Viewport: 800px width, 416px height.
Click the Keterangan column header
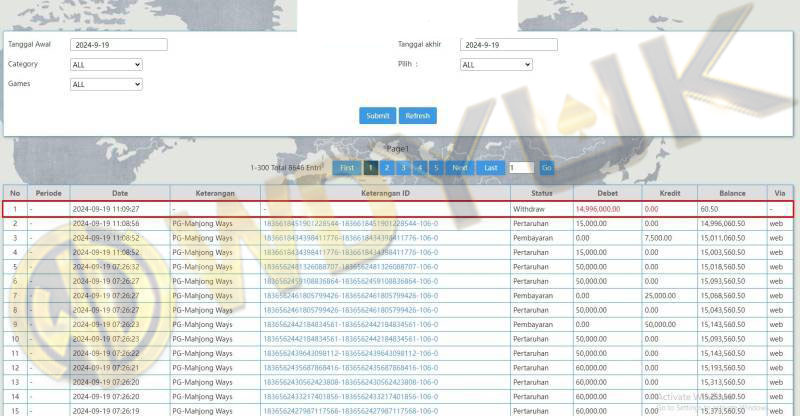point(215,193)
